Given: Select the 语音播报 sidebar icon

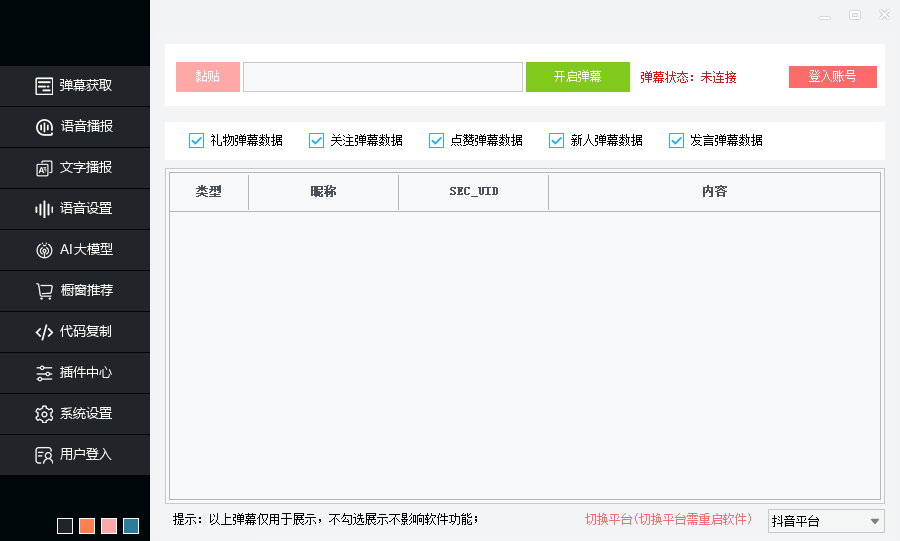Looking at the screenshot, I should click(x=44, y=127).
